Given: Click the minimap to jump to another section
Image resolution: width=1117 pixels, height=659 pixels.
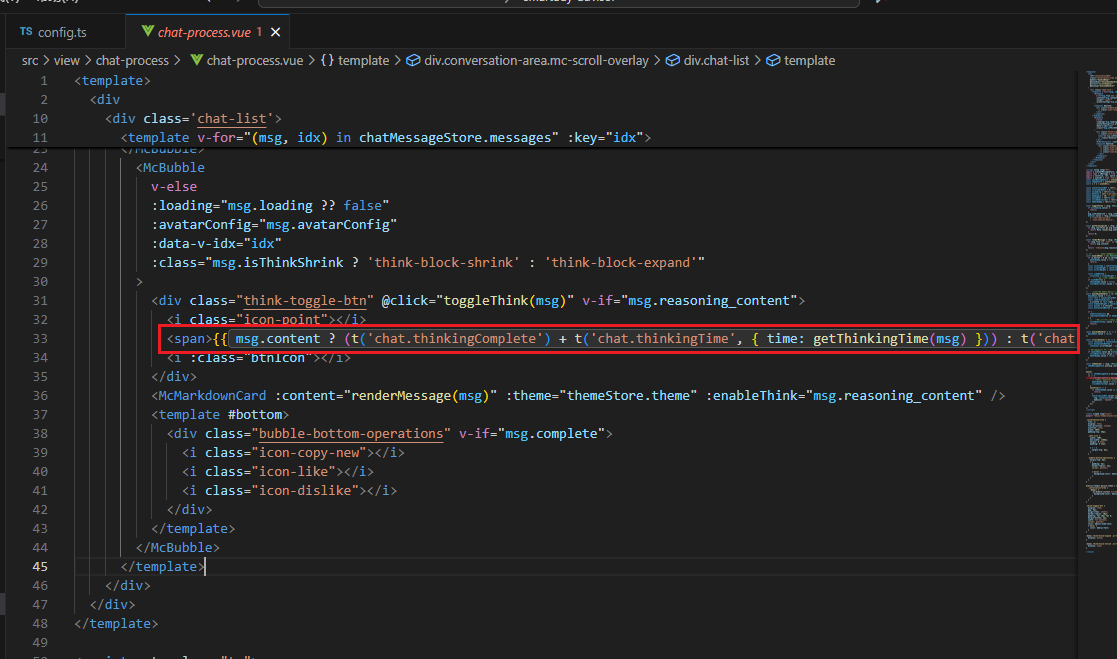Looking at the screenshot, I should [x=1095, y=300].
